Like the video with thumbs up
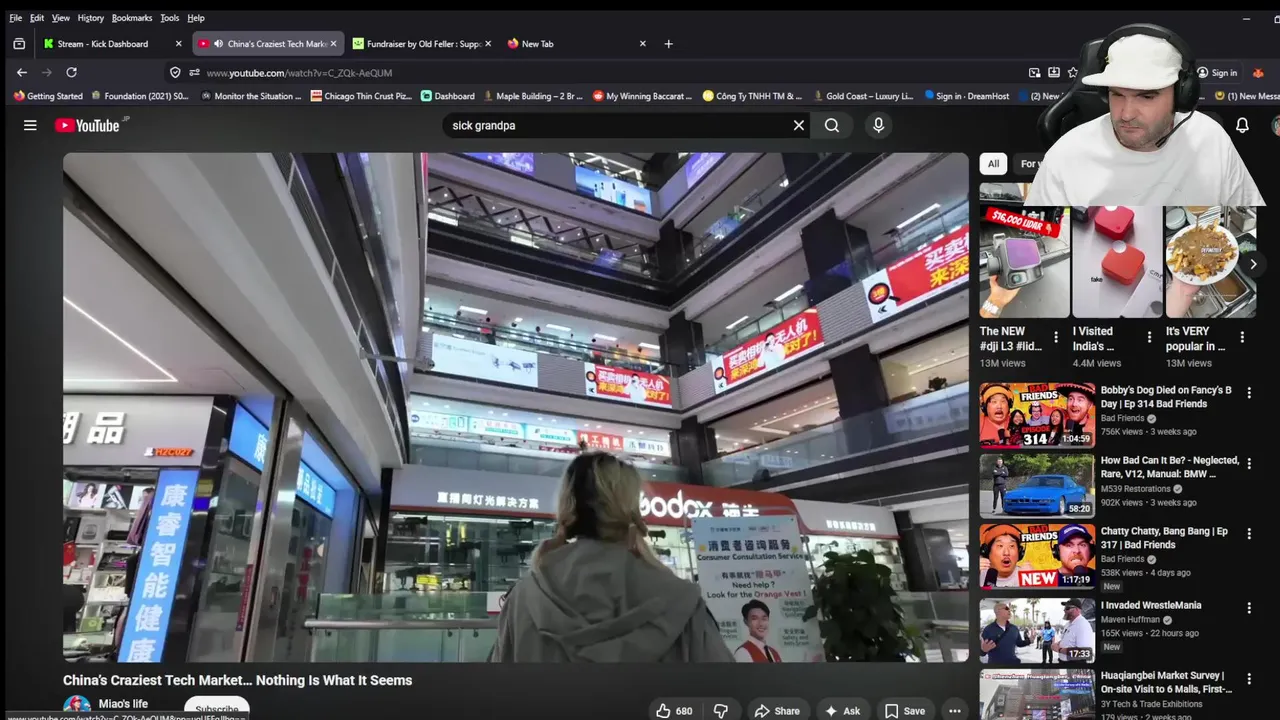The width and height of the screenshot is (1280, 720). [673, 711]
